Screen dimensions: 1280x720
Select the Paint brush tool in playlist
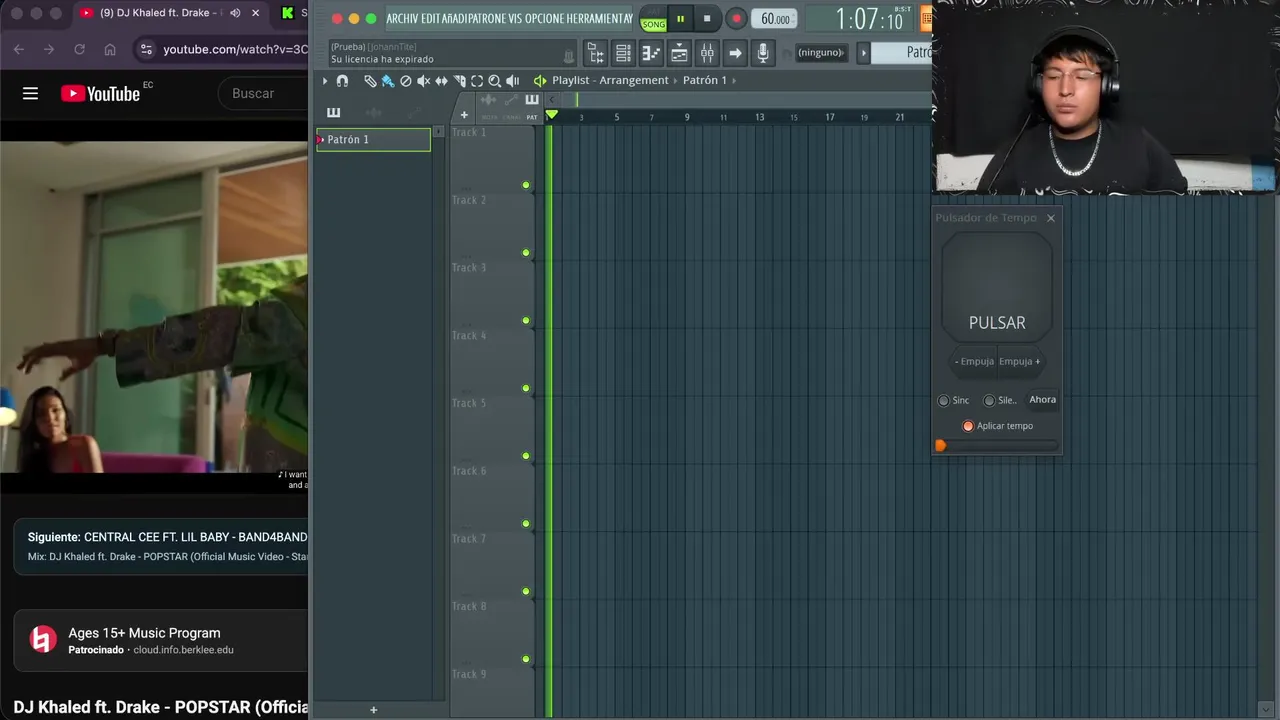(x=388, y=81)
